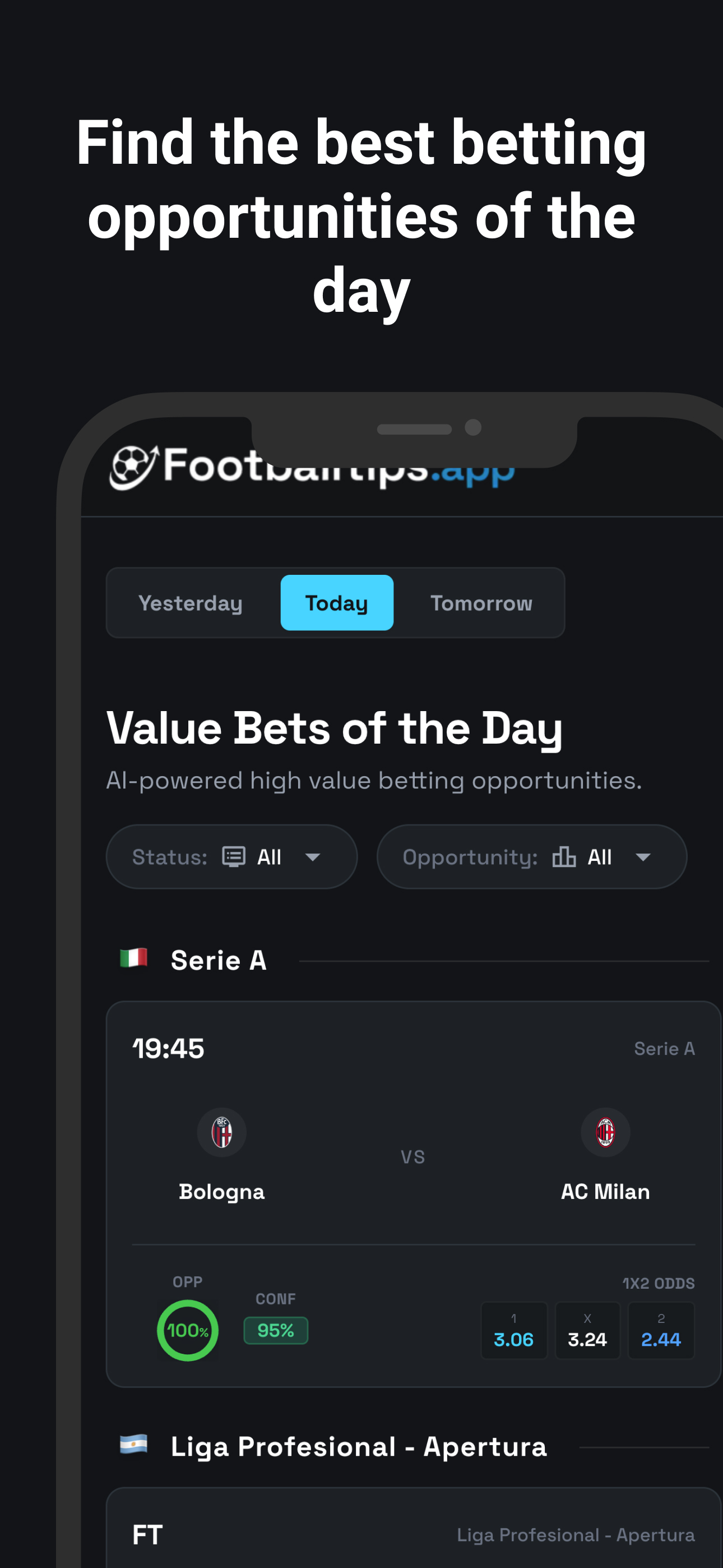Image resolution: width=723 pixels, height=1568 pixels.
Task: Switch to the Tomorrow tab
Action: coord(481,603)
